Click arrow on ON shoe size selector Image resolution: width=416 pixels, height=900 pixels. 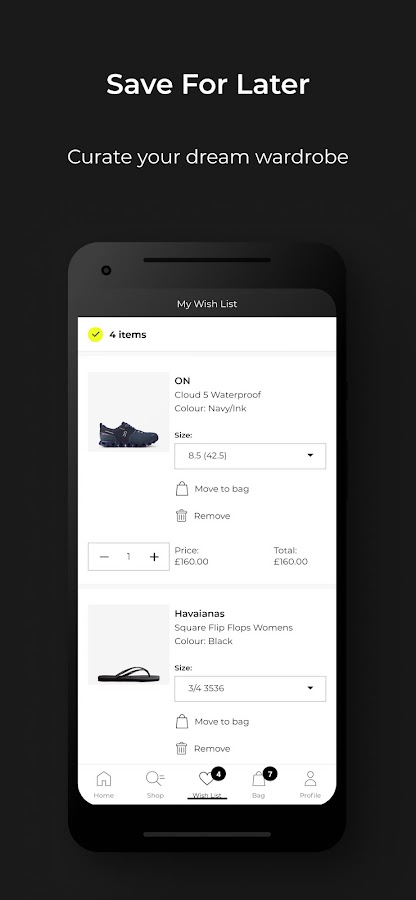click(310, 455)
